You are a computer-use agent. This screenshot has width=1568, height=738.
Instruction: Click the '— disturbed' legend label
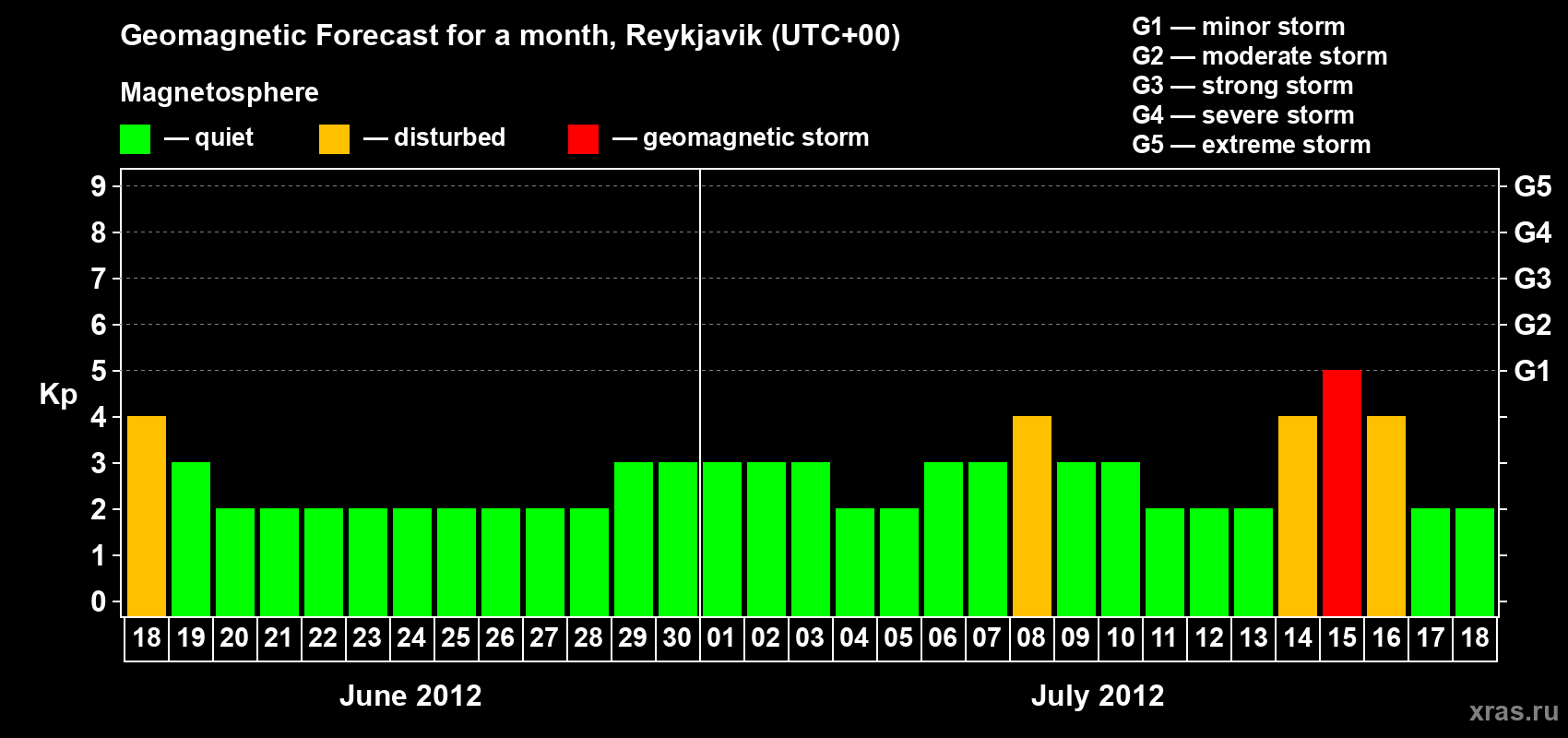pos(434,138)
